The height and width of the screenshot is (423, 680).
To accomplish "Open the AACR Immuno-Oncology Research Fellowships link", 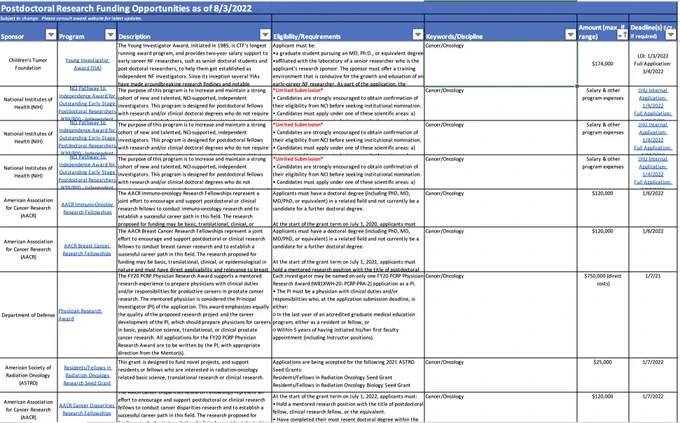I will (87, 208).
